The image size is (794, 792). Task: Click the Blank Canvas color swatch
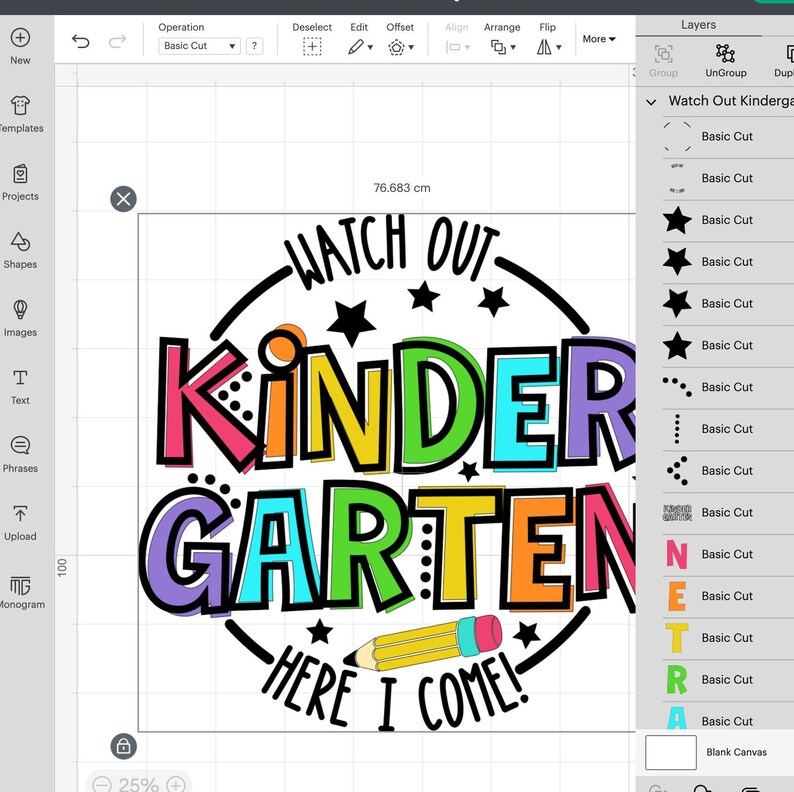point(670,752)
